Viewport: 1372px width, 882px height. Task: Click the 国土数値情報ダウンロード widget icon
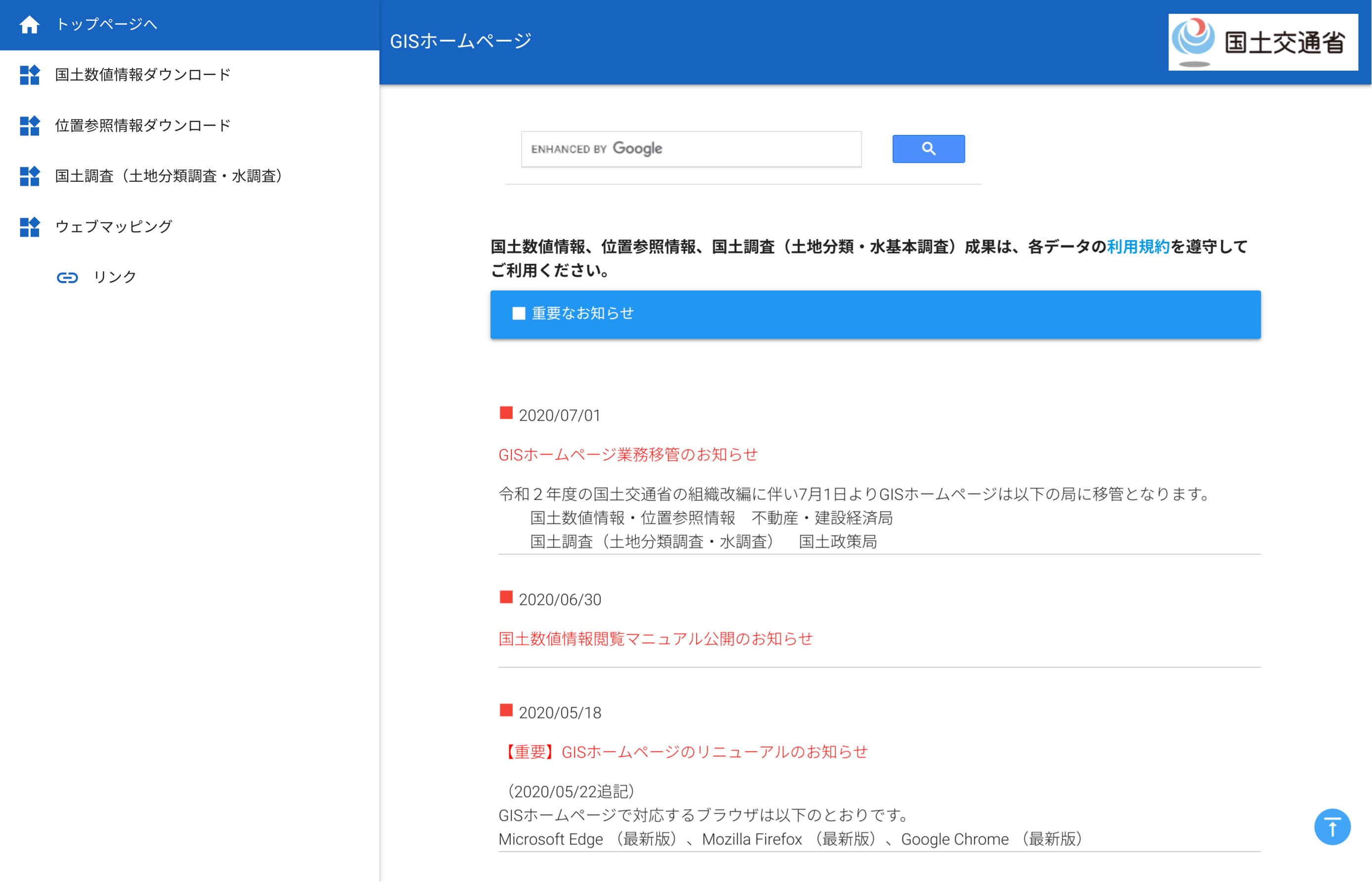click(29, 75)
